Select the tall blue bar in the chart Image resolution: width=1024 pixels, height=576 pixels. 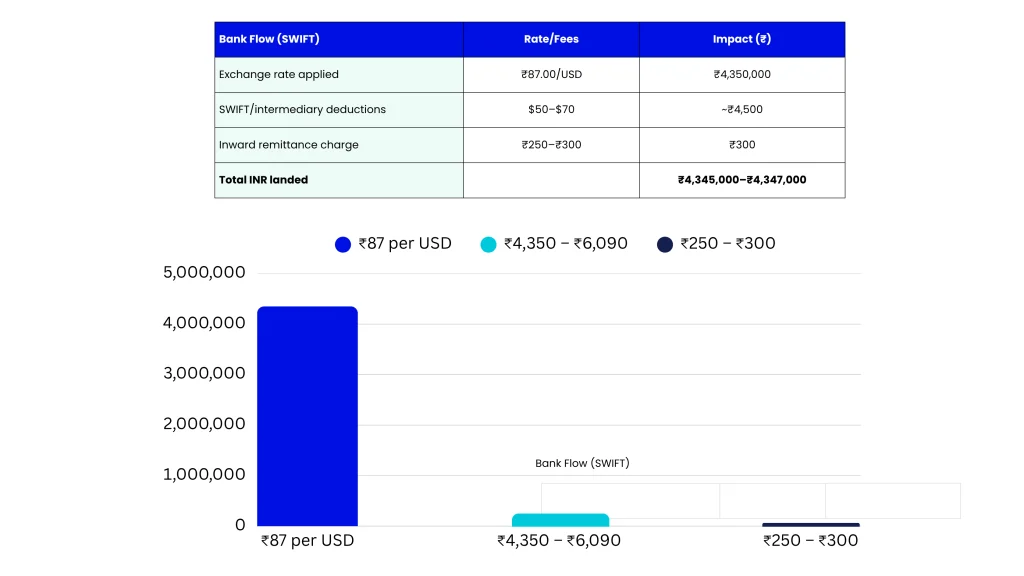coord(307,415)
